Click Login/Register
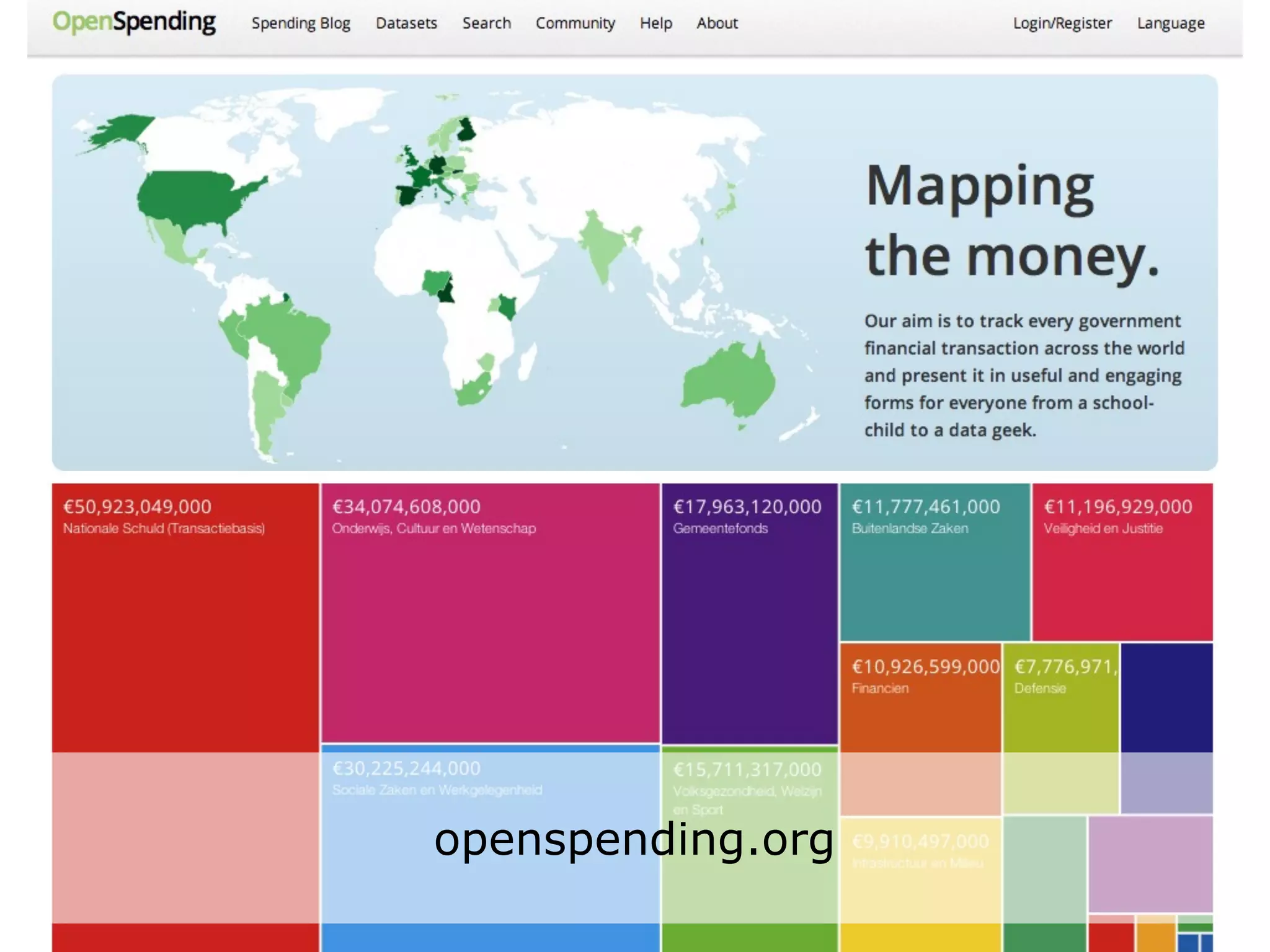 (x=1062, y=24)
